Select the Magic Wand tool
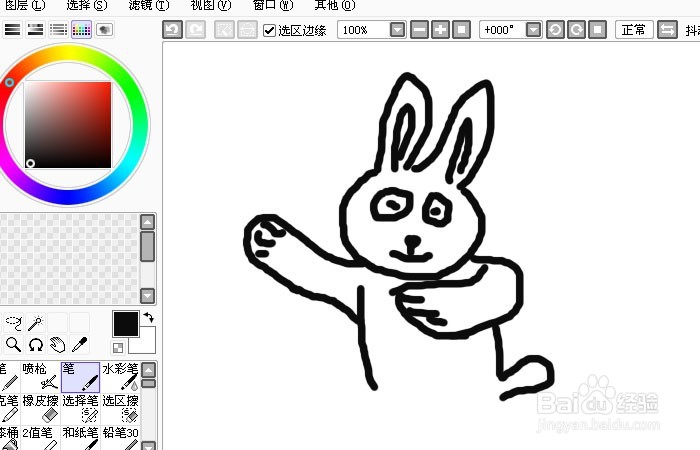This screenshot has height=450, width=700. (35, 322)
